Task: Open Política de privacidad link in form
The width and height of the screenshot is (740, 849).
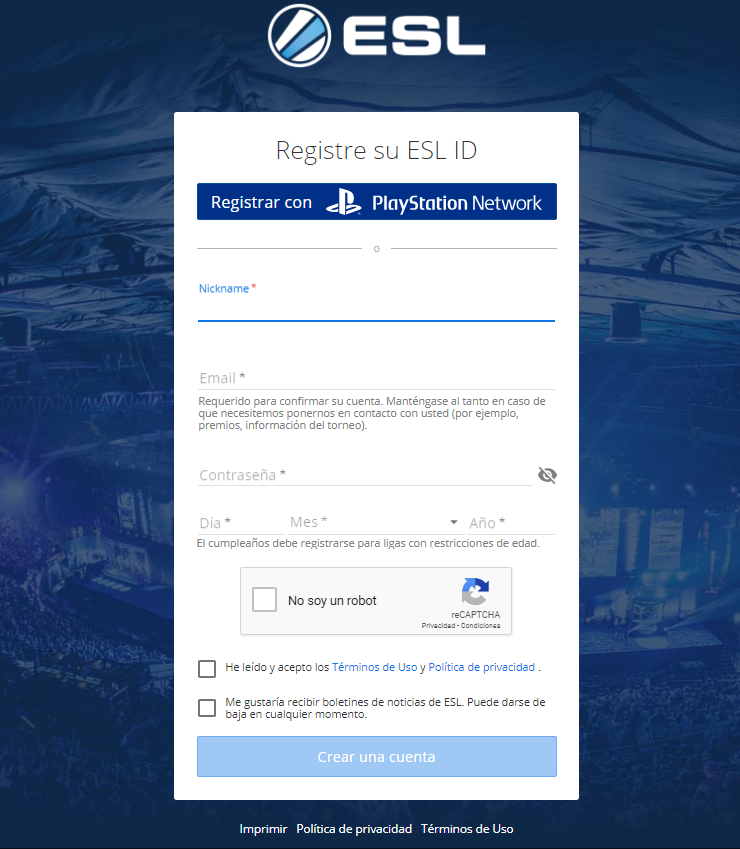Action: point(481,667)
